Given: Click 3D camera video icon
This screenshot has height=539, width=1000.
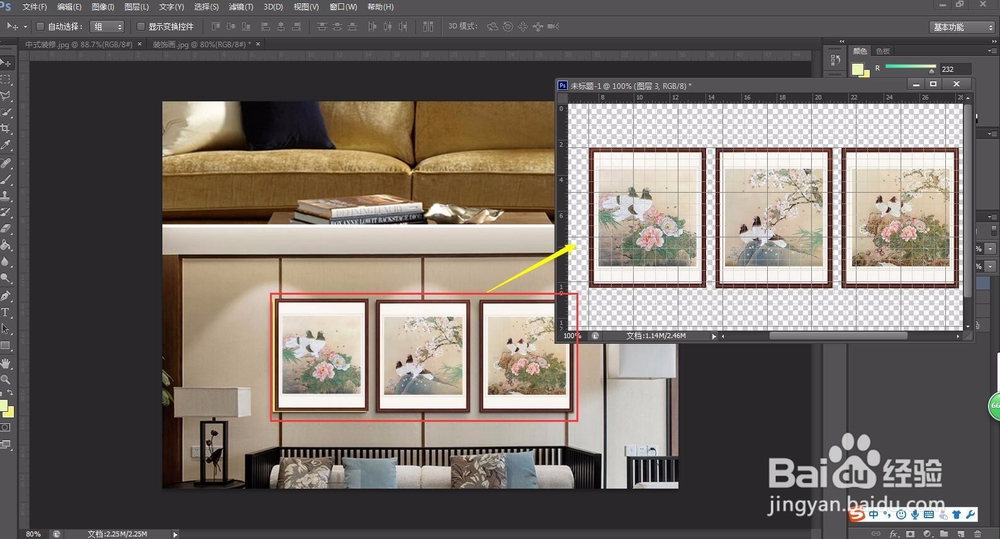Looking at the screenshot, I should [x=553, y=27].
